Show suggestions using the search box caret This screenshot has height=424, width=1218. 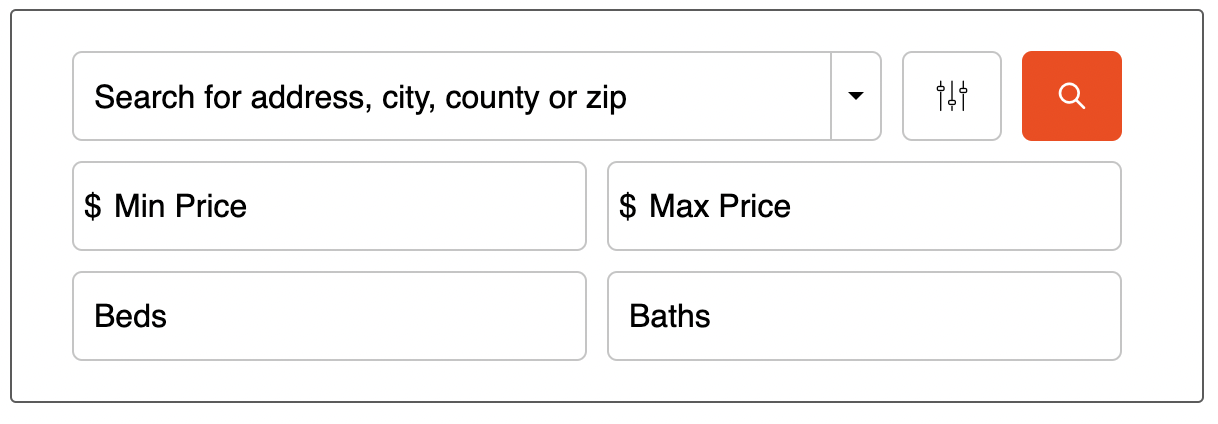click(855, 96)
